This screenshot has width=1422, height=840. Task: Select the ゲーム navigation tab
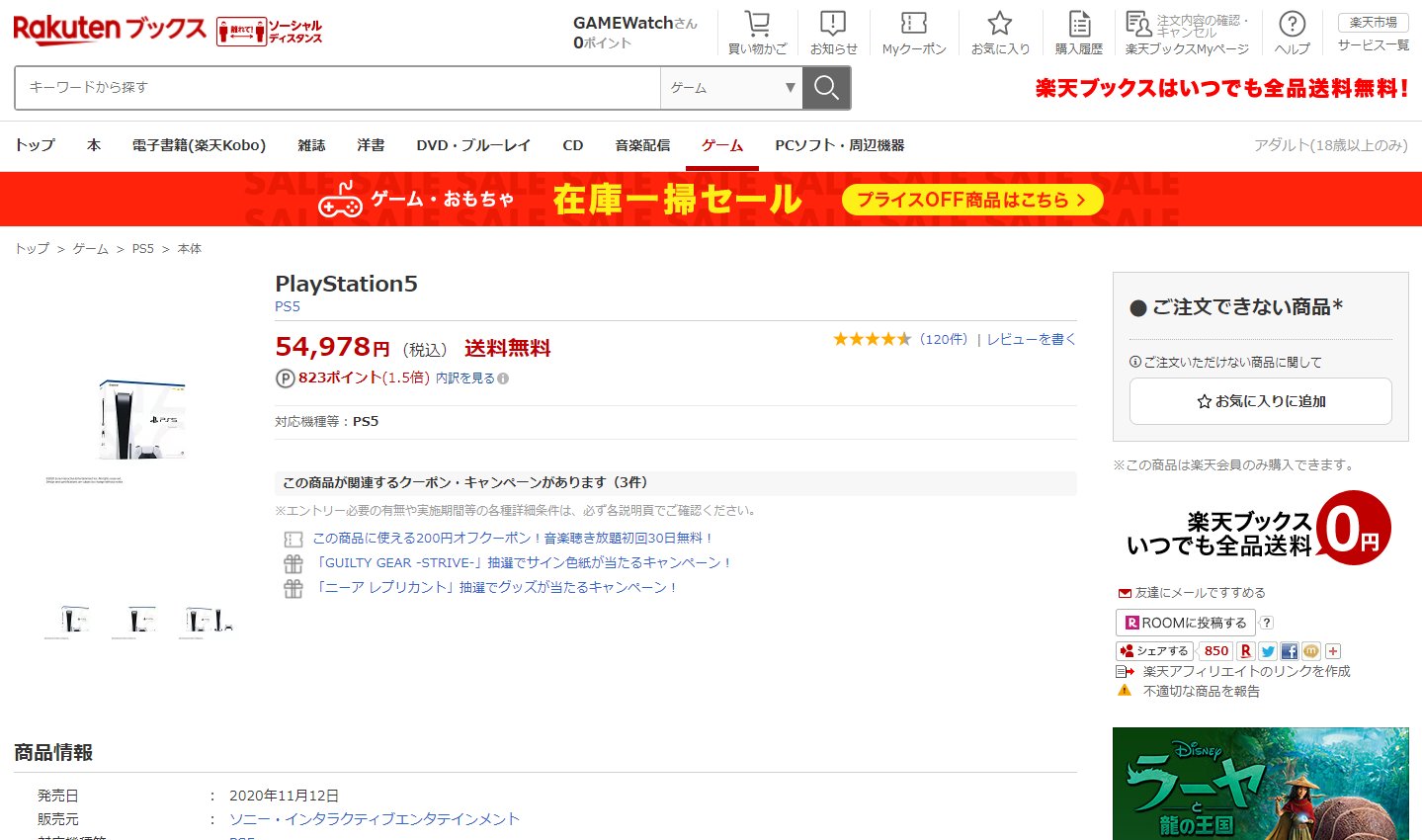click(x=722, y=145)
